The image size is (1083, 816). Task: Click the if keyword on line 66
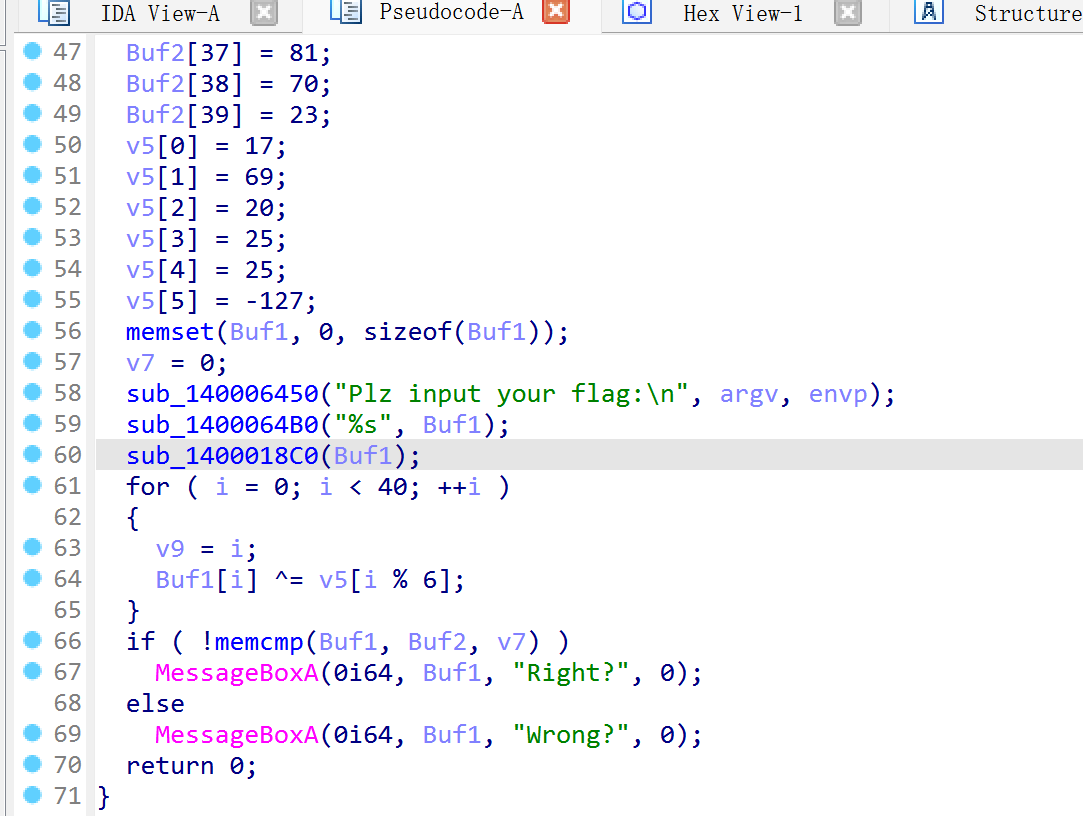[140, 641]
